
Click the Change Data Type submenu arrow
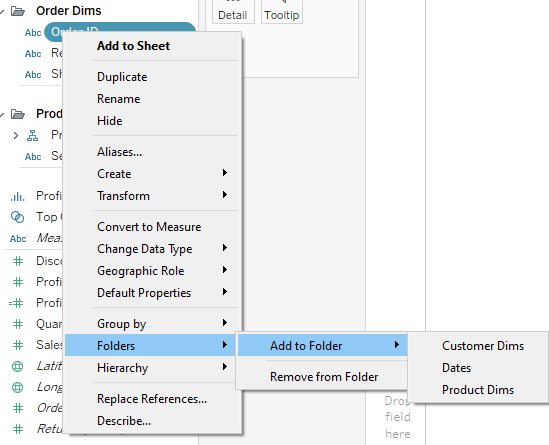coord(225,248)
